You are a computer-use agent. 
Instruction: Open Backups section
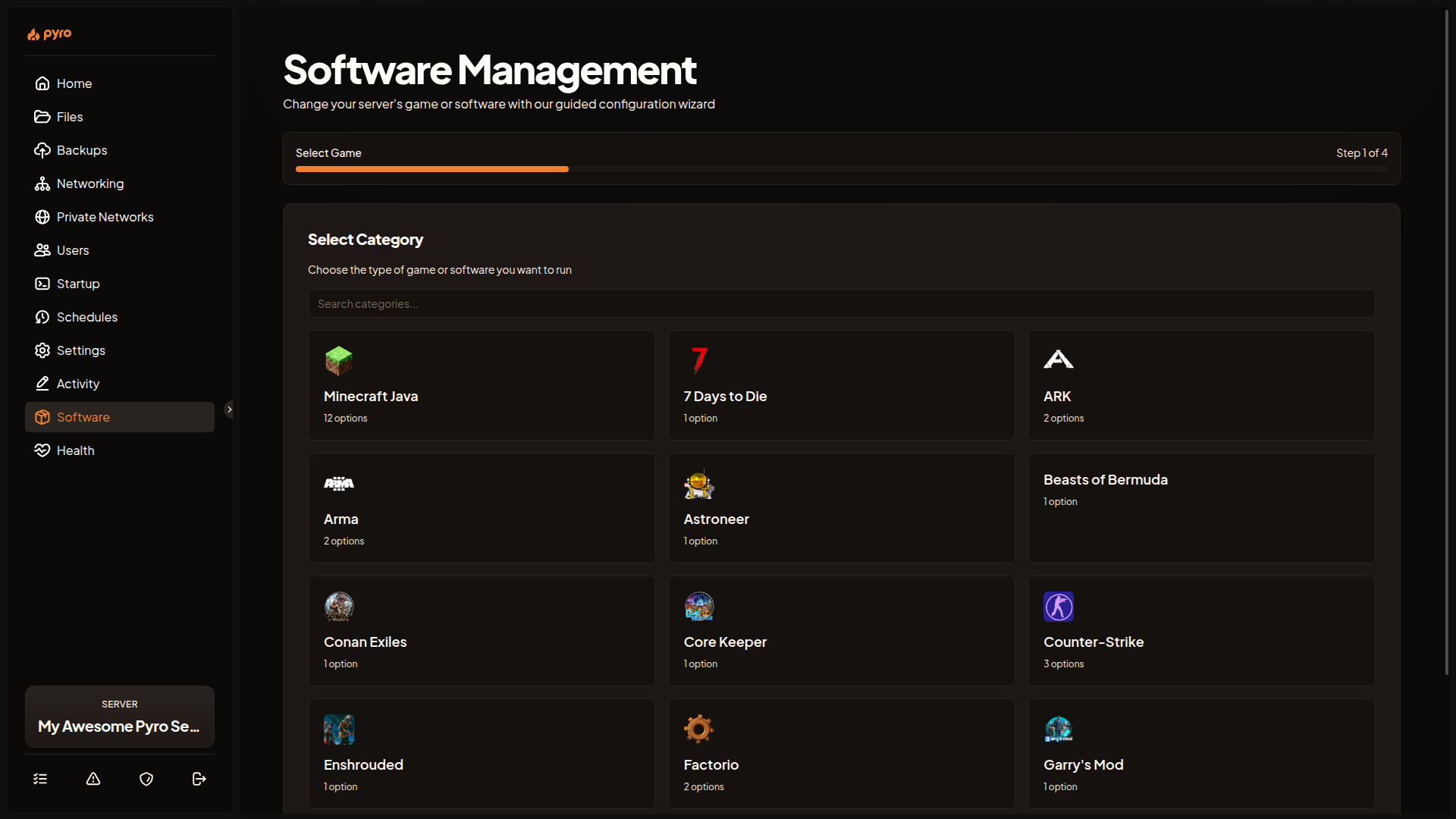tap(120, 150)
